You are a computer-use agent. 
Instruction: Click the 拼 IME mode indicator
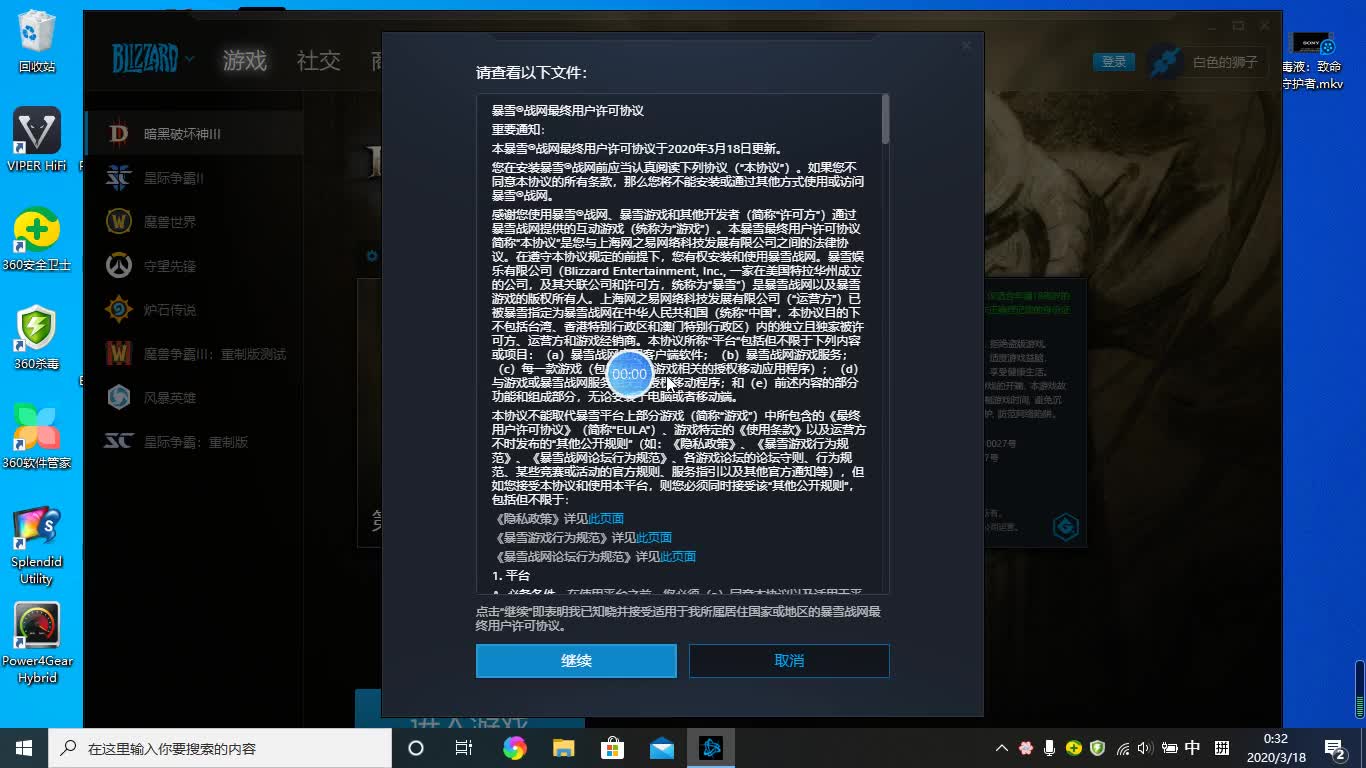tap(1221, 748)
